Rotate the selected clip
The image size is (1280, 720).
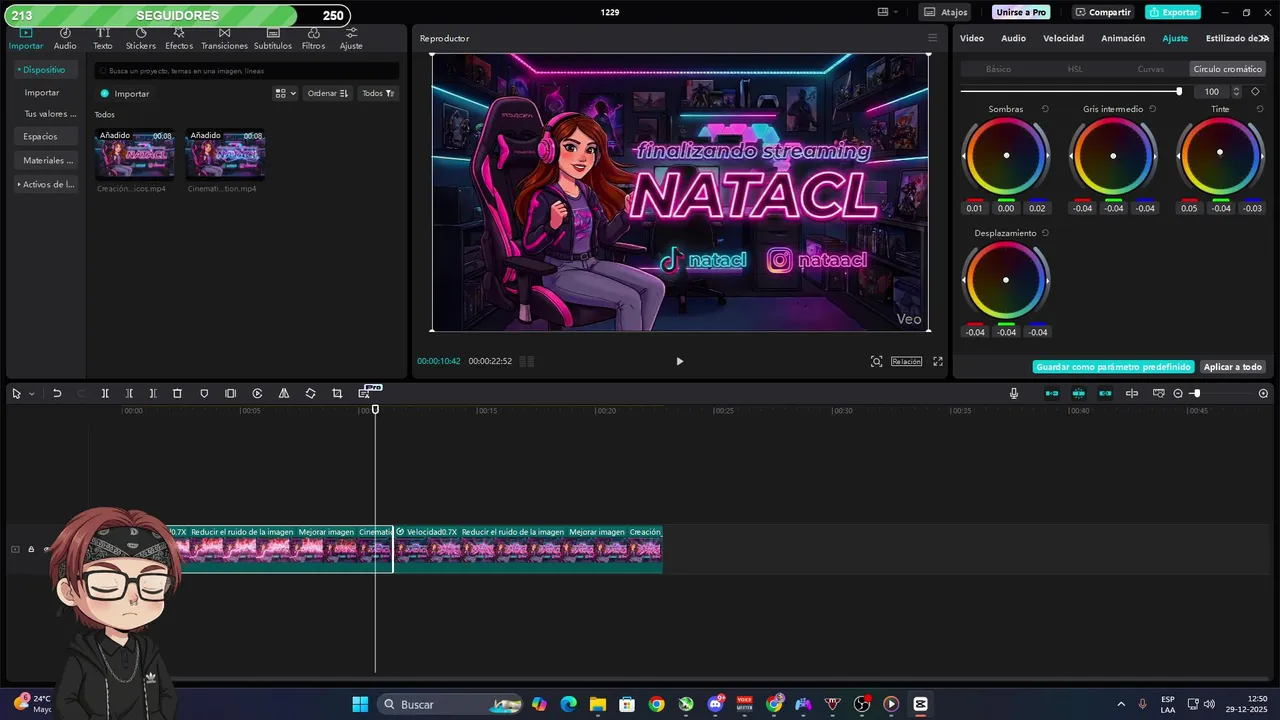click(x=310, y=394)
